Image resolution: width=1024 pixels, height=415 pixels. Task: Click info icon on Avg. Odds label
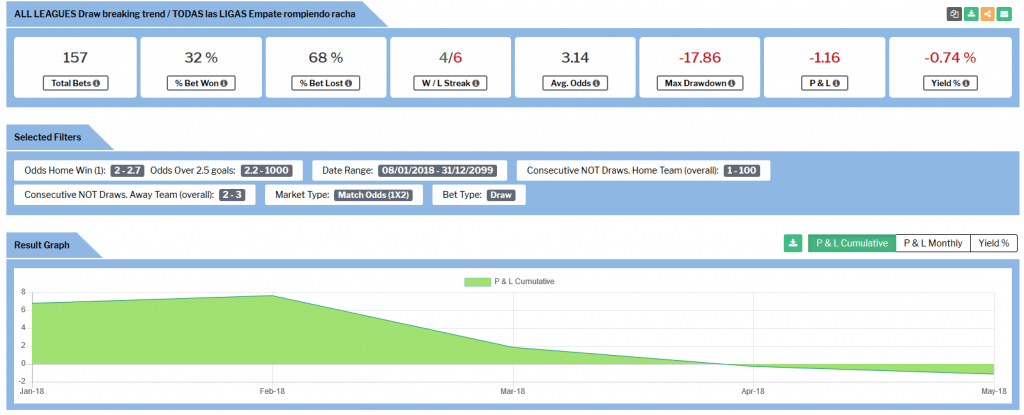(596, 83)
